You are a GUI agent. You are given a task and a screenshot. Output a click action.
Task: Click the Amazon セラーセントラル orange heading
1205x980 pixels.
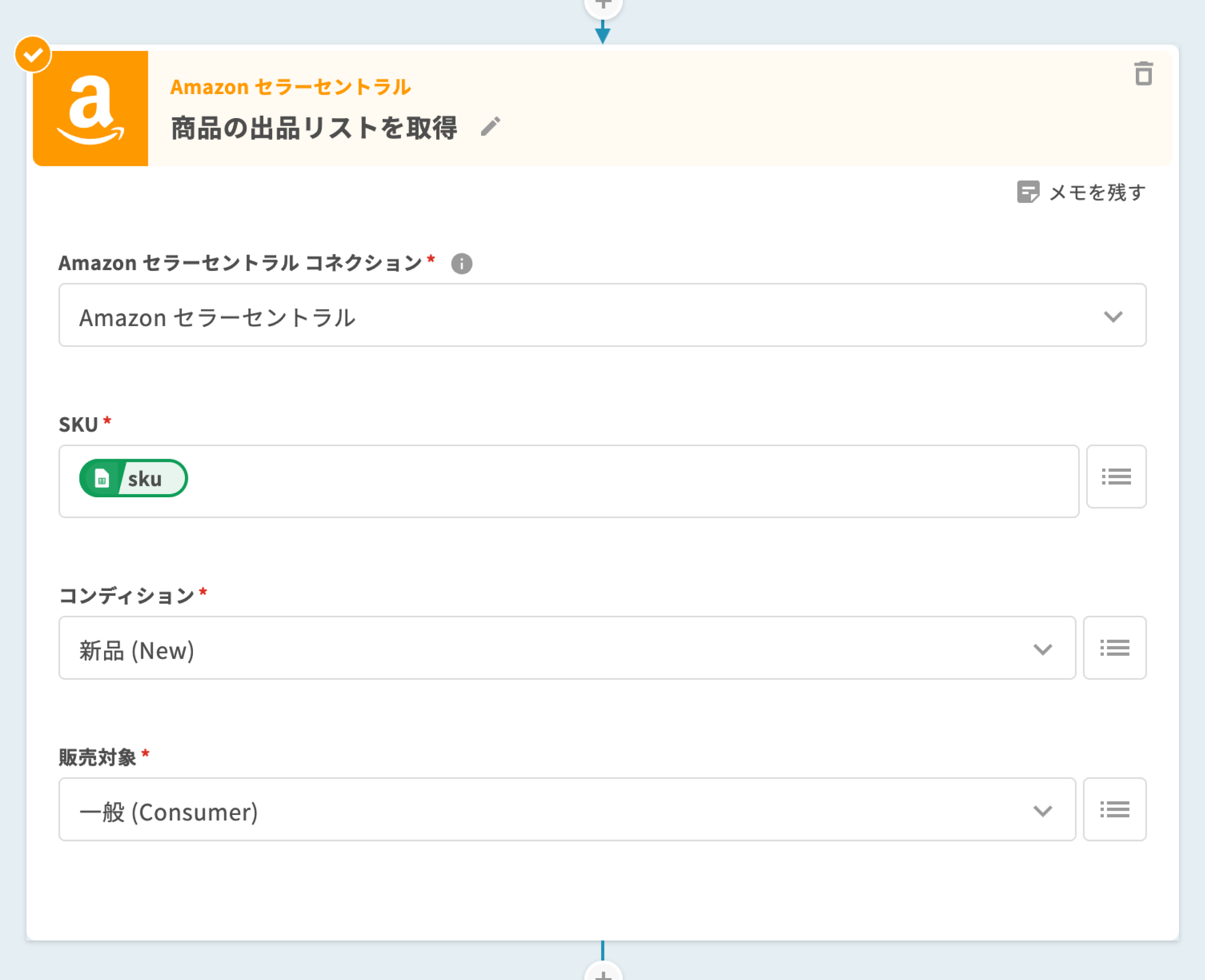coord(290,88)
